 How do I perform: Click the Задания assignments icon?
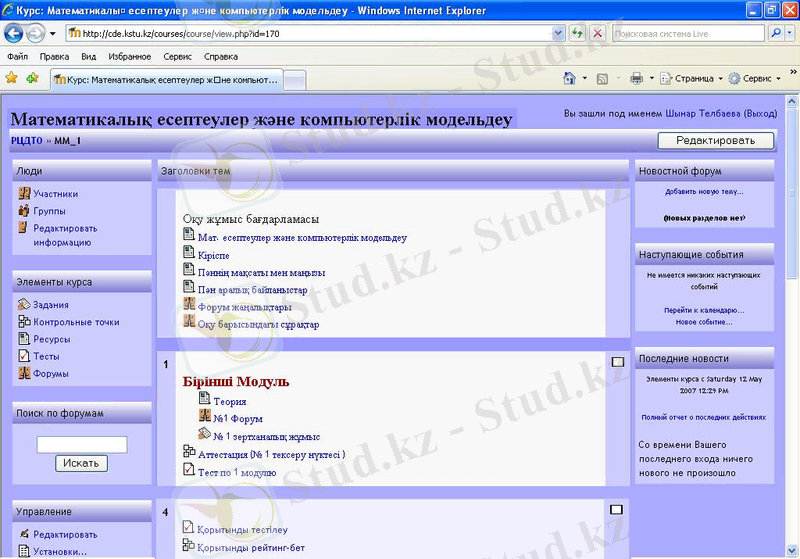(24, 304)
